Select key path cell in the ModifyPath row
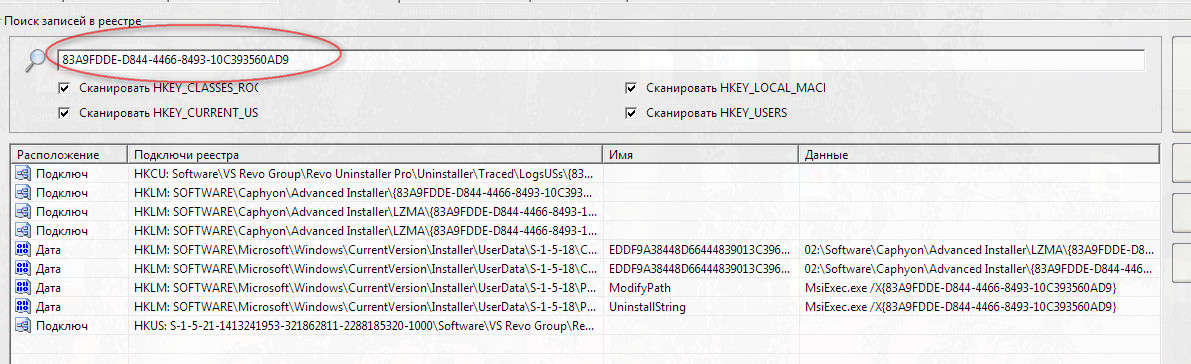 (365, 288)
